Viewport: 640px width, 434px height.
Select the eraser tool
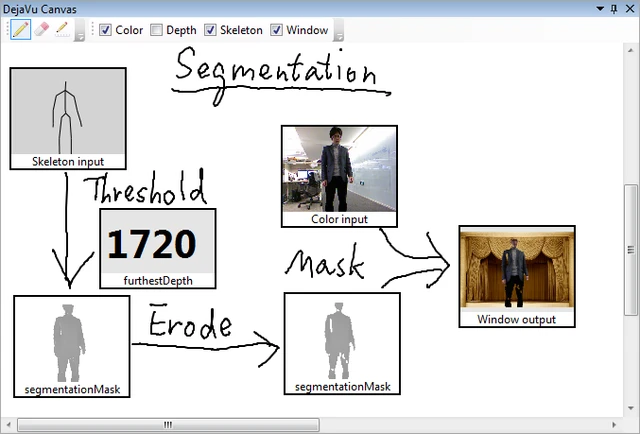[x=41, y=30]
